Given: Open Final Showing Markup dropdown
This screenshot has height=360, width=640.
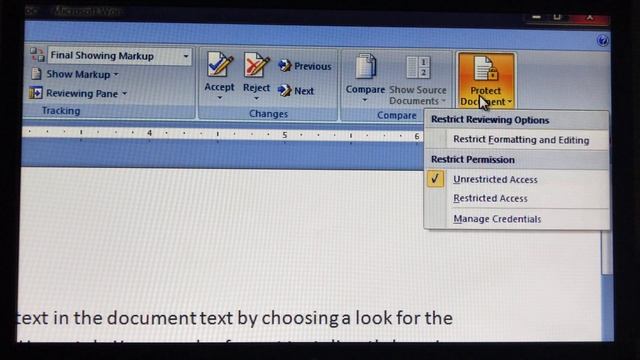Looking at the screenshot, I should click(x=186, y=56).
